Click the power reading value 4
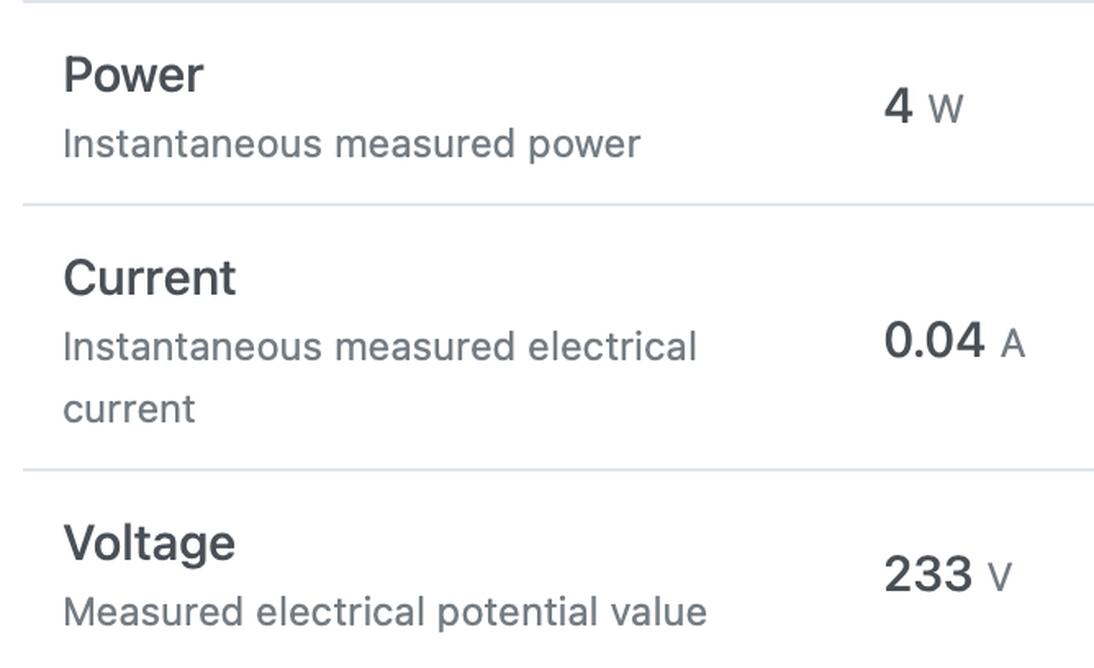Screen dimensions: 1094x668 [x=898, y=106]
